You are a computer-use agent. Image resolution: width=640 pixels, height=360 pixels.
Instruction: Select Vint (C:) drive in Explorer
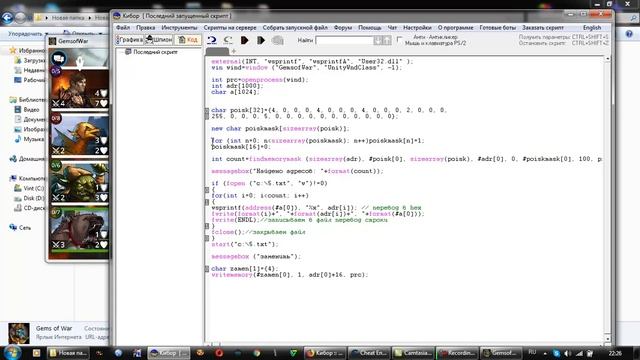point(29,188)
